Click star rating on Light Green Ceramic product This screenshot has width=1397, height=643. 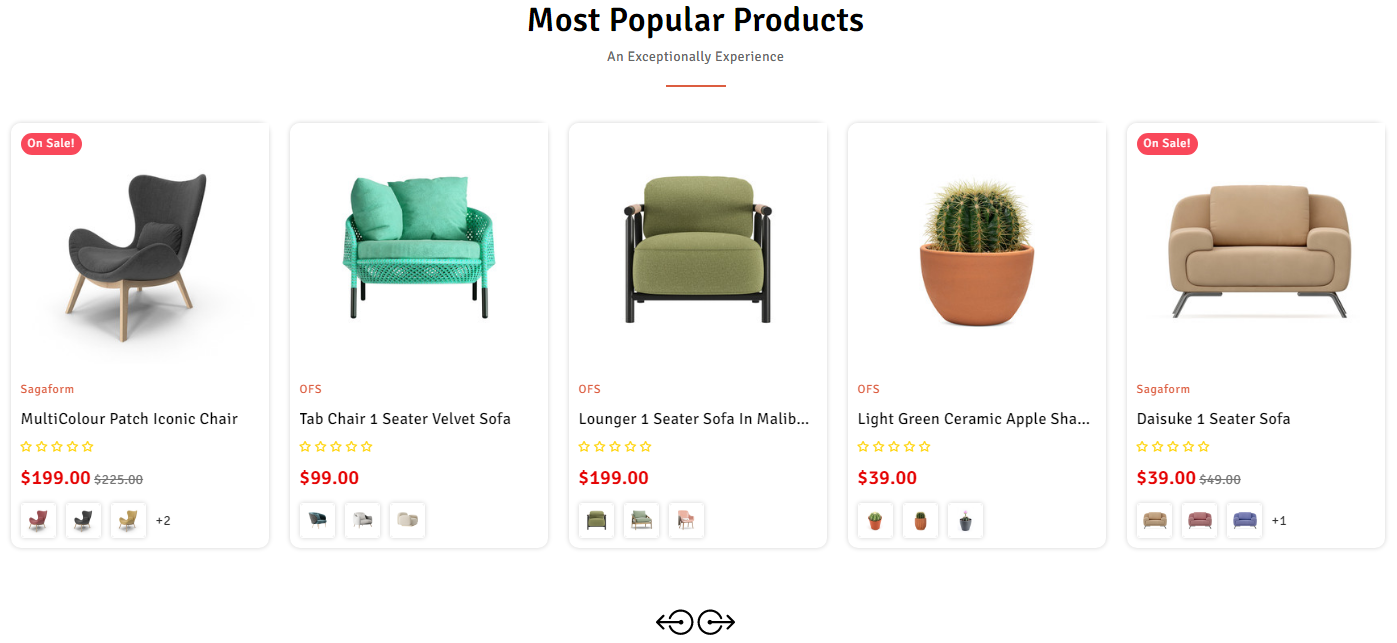(894, 447)
